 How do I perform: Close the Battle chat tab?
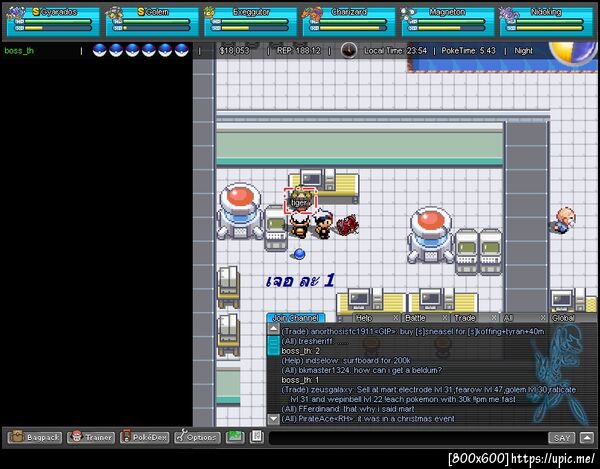coord(445,318)
